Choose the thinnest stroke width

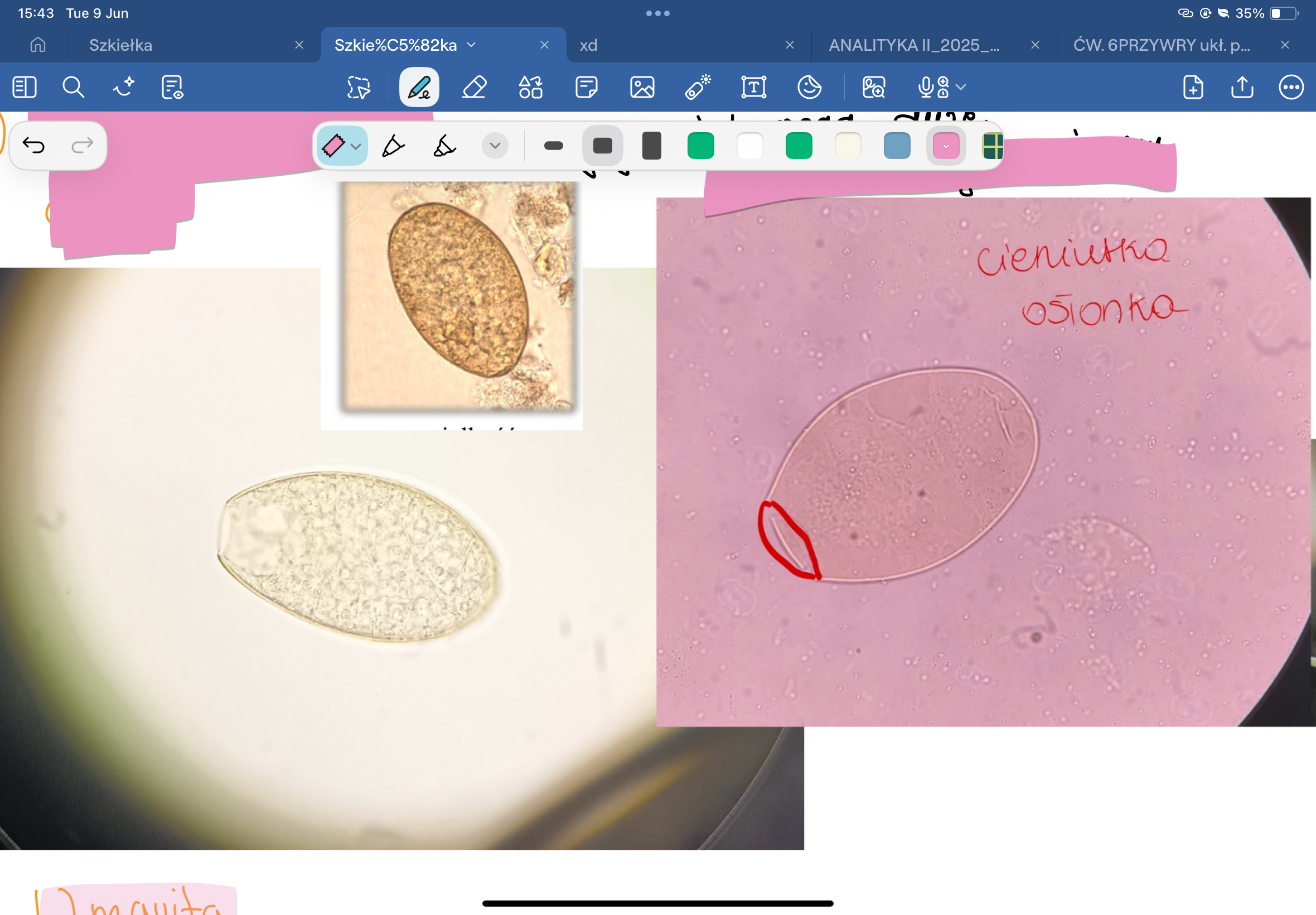(x=553, y=146)
